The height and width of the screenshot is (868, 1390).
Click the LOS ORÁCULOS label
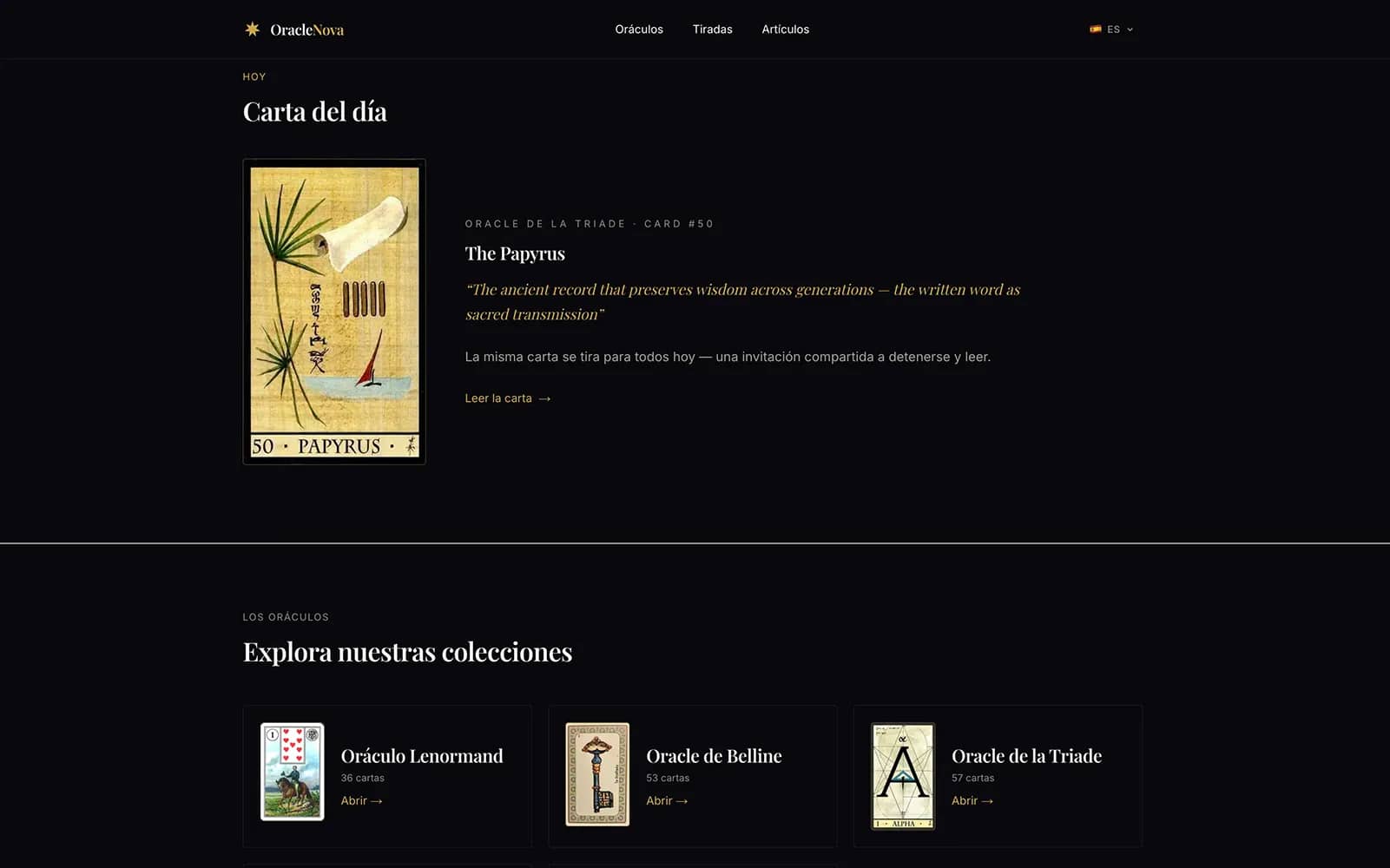(286, 617)
